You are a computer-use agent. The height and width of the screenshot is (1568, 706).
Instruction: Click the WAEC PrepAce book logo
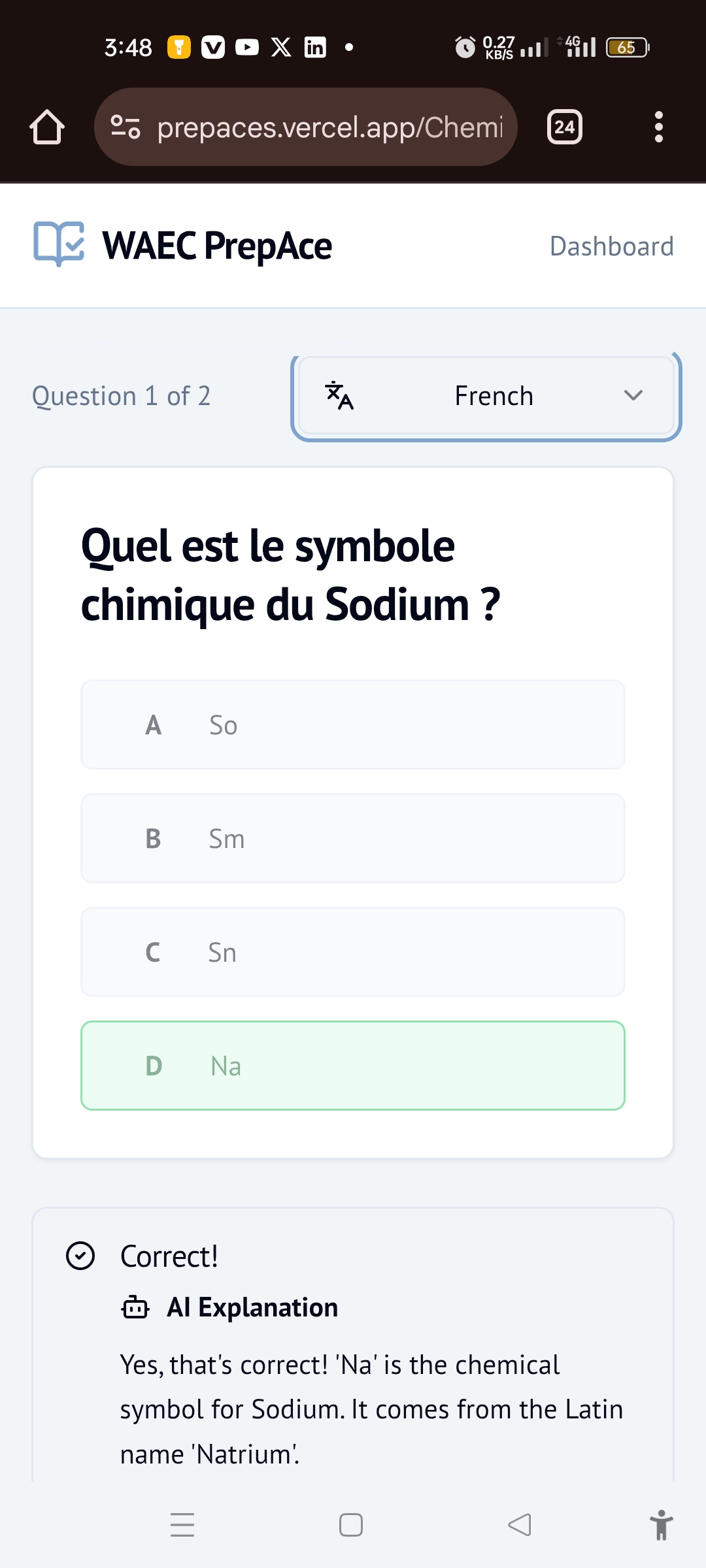(59, 244)
